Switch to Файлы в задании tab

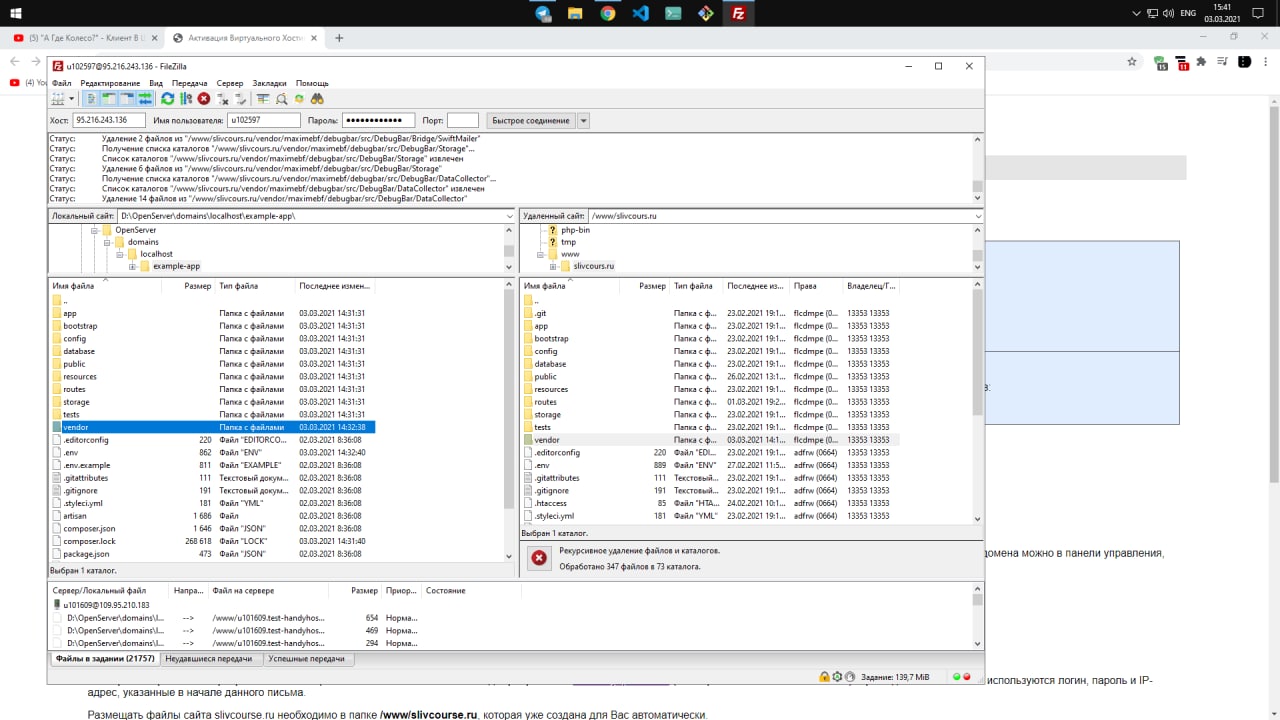tap(105, 659)
